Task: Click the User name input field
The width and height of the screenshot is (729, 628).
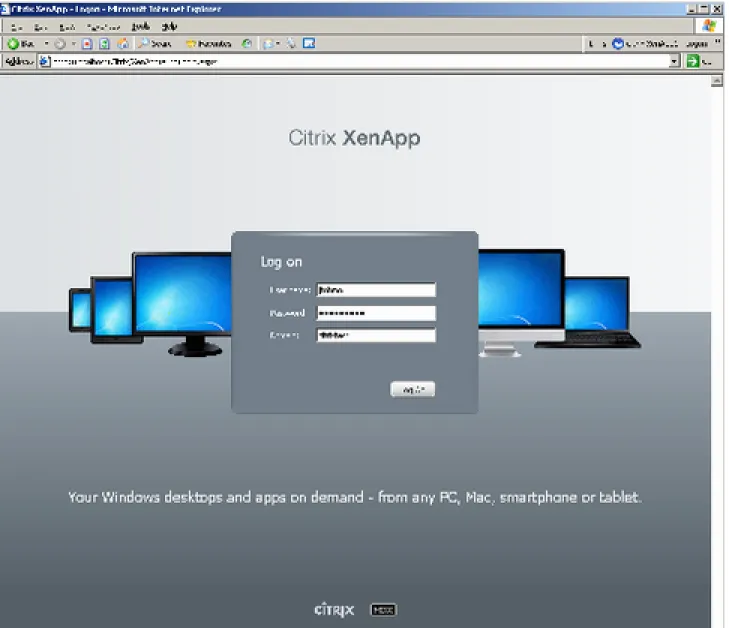Action: (376, 290)
